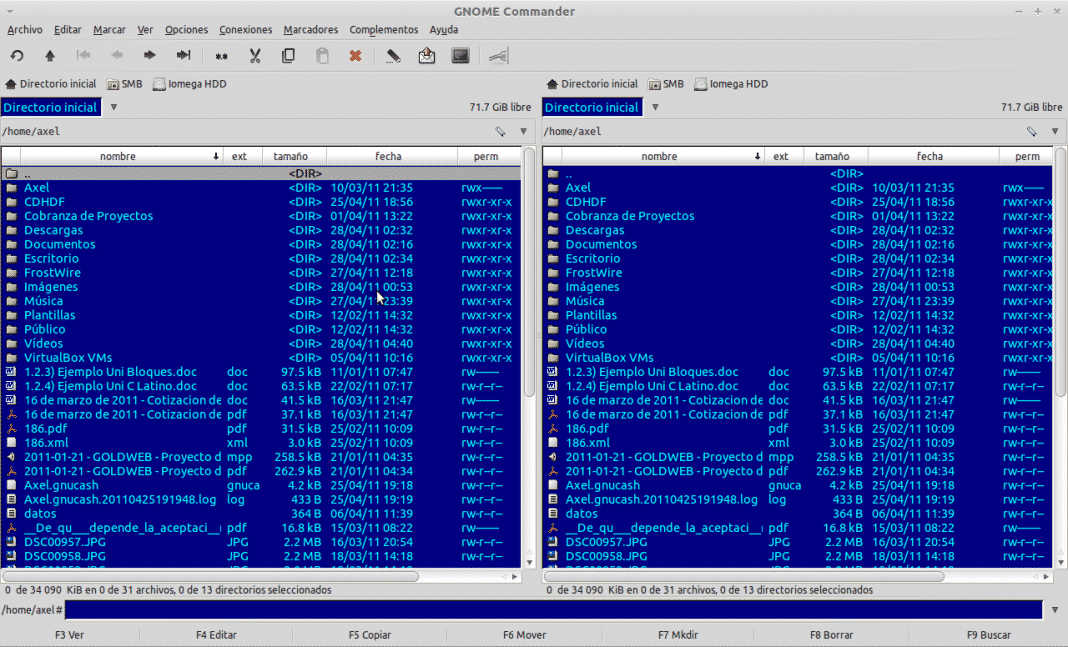The image size is (1068, 647).
Task: Open the Conexiones menu
Action: 245,30
